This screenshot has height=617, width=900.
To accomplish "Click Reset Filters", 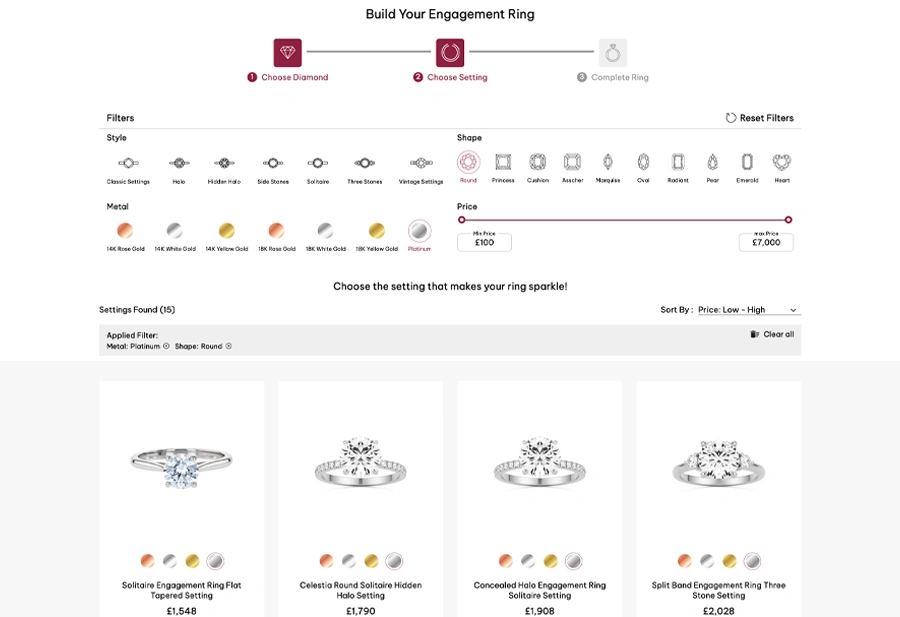I will click(x=759, y=118).
